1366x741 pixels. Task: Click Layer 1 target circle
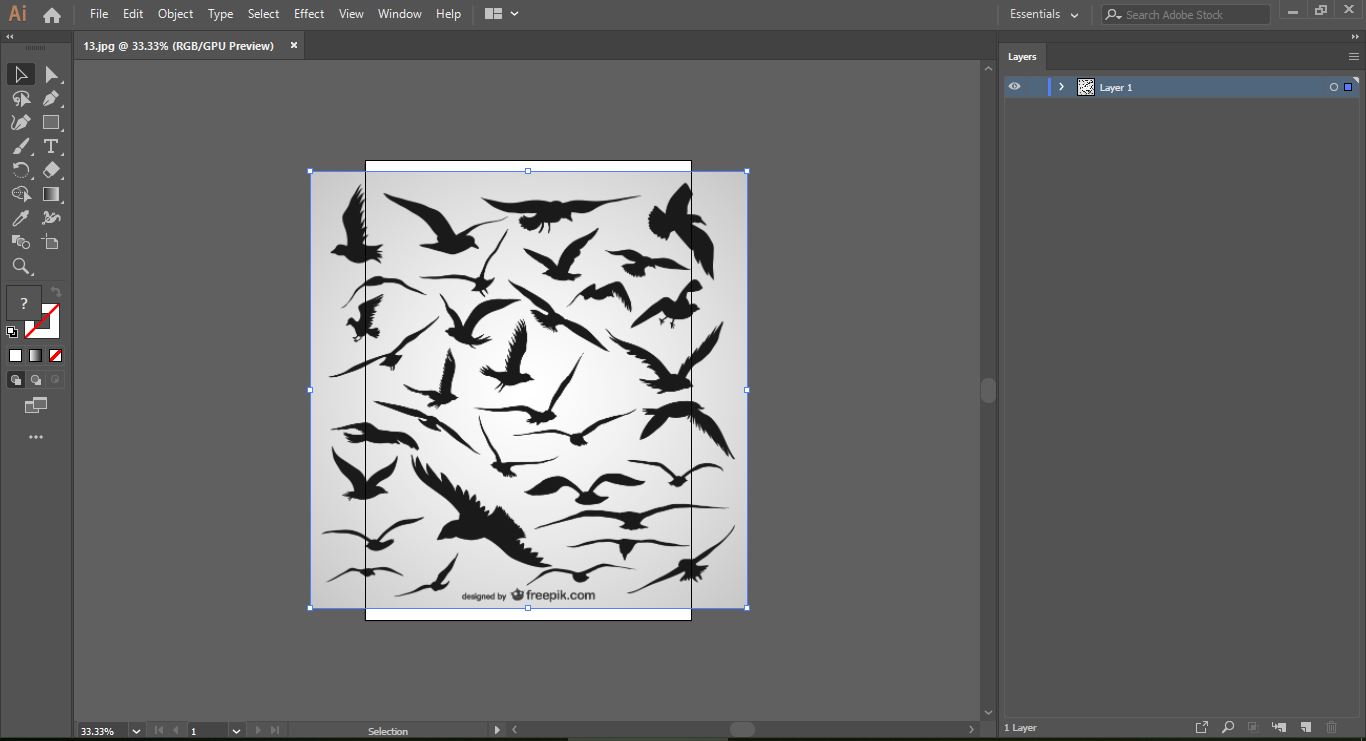click(x=1333, y=88)
